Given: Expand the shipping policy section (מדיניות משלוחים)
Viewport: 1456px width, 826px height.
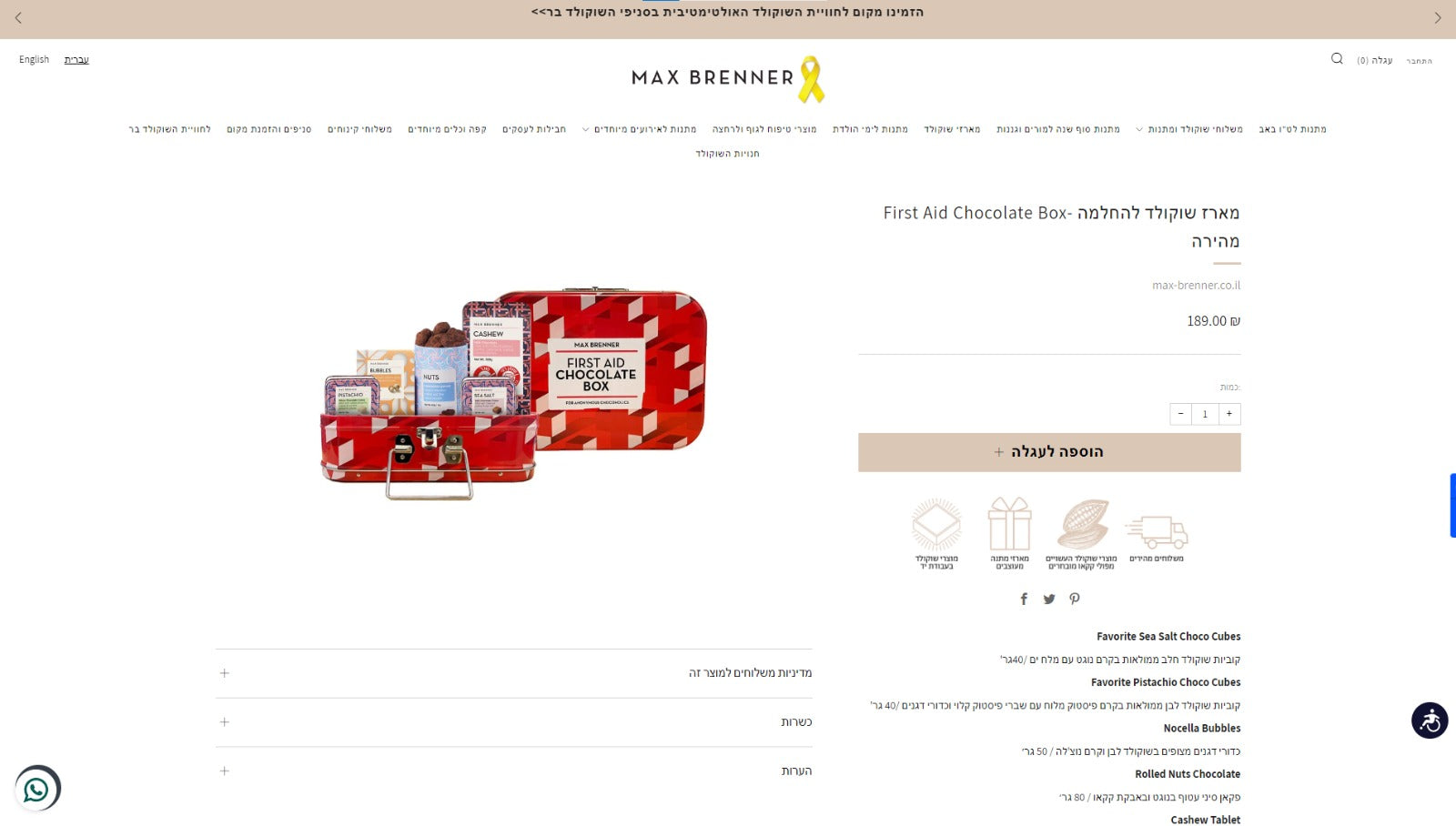Looking at the screenshot, I should (514, 673).
